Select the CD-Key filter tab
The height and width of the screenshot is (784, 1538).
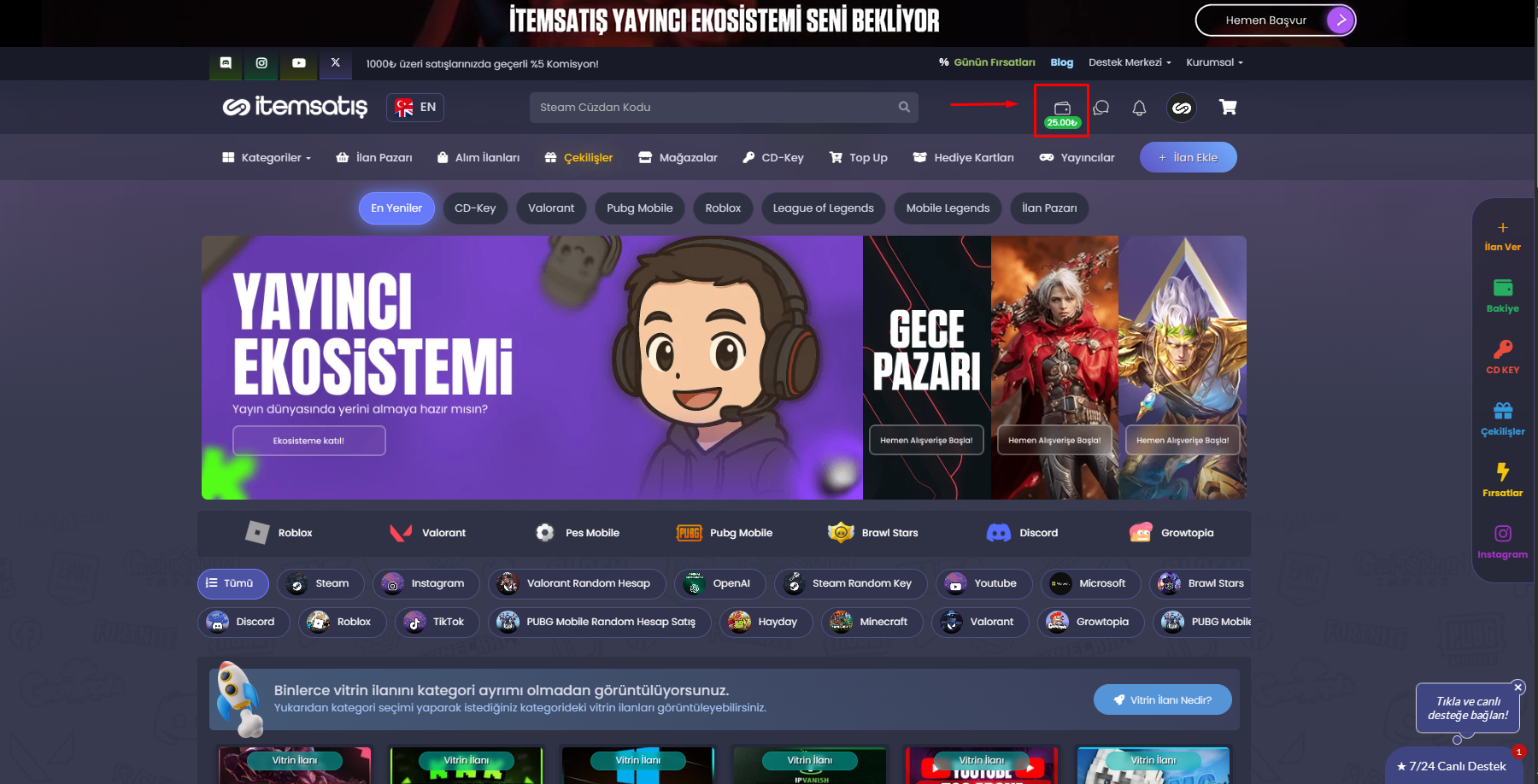(475, 208)
